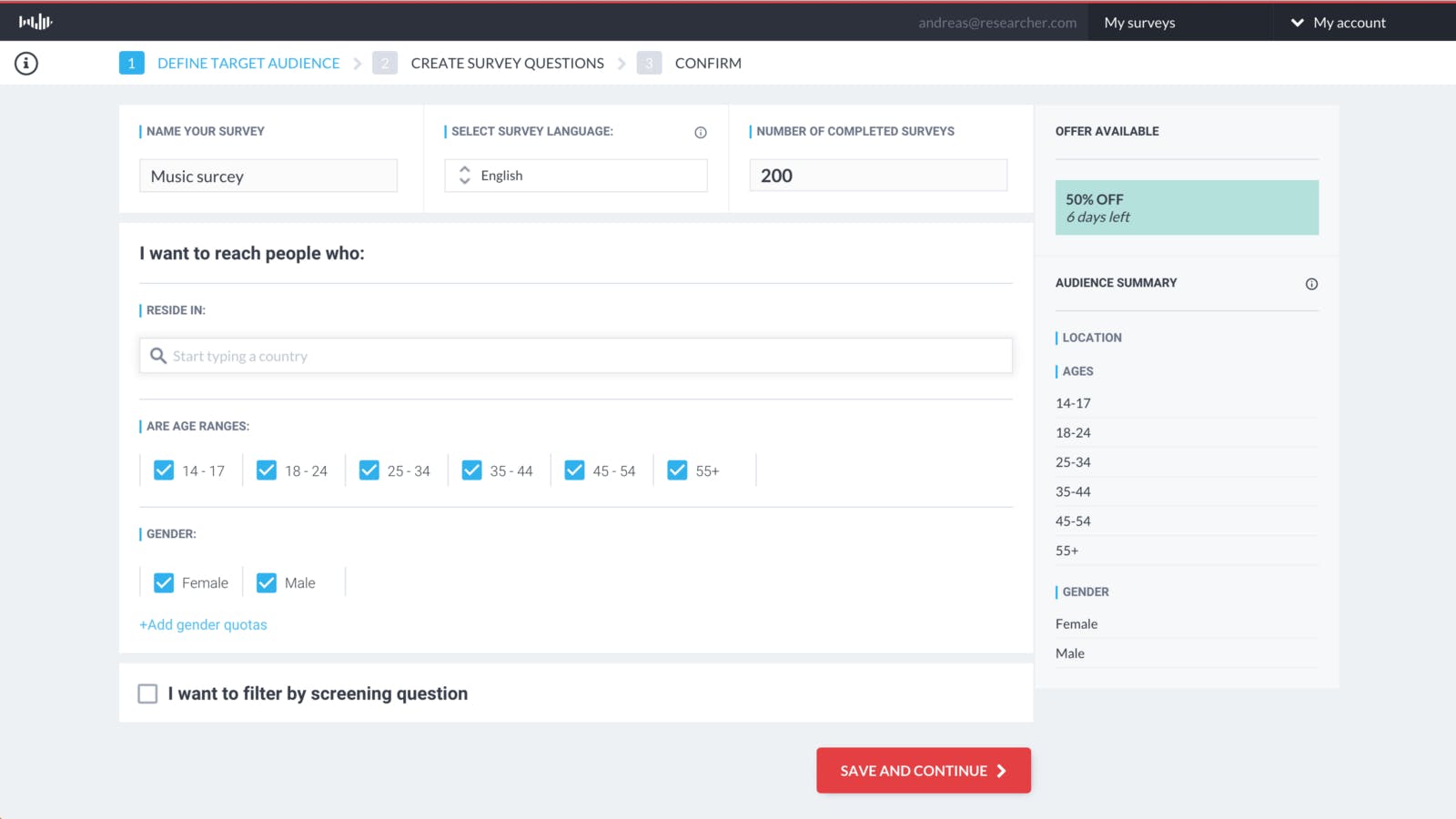The height and width of the screenshot is (819, 1456).
Task: Click the step 1 number badge
Action: click(131, 63)
